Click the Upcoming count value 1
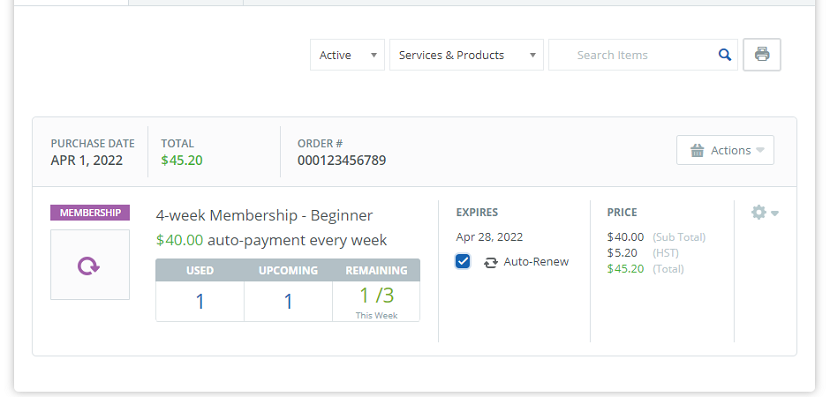 tap(288, 302)
